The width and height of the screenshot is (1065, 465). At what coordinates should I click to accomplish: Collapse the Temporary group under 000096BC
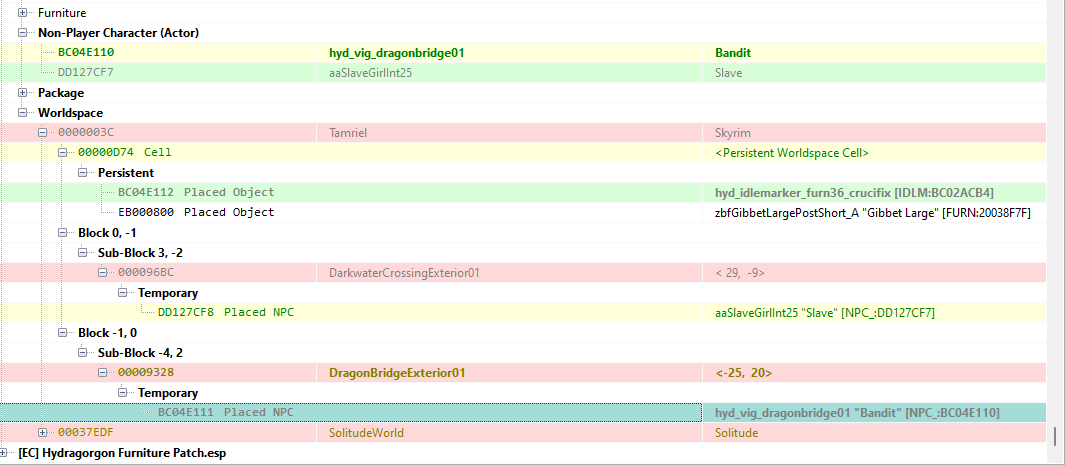tap(122, 293)
